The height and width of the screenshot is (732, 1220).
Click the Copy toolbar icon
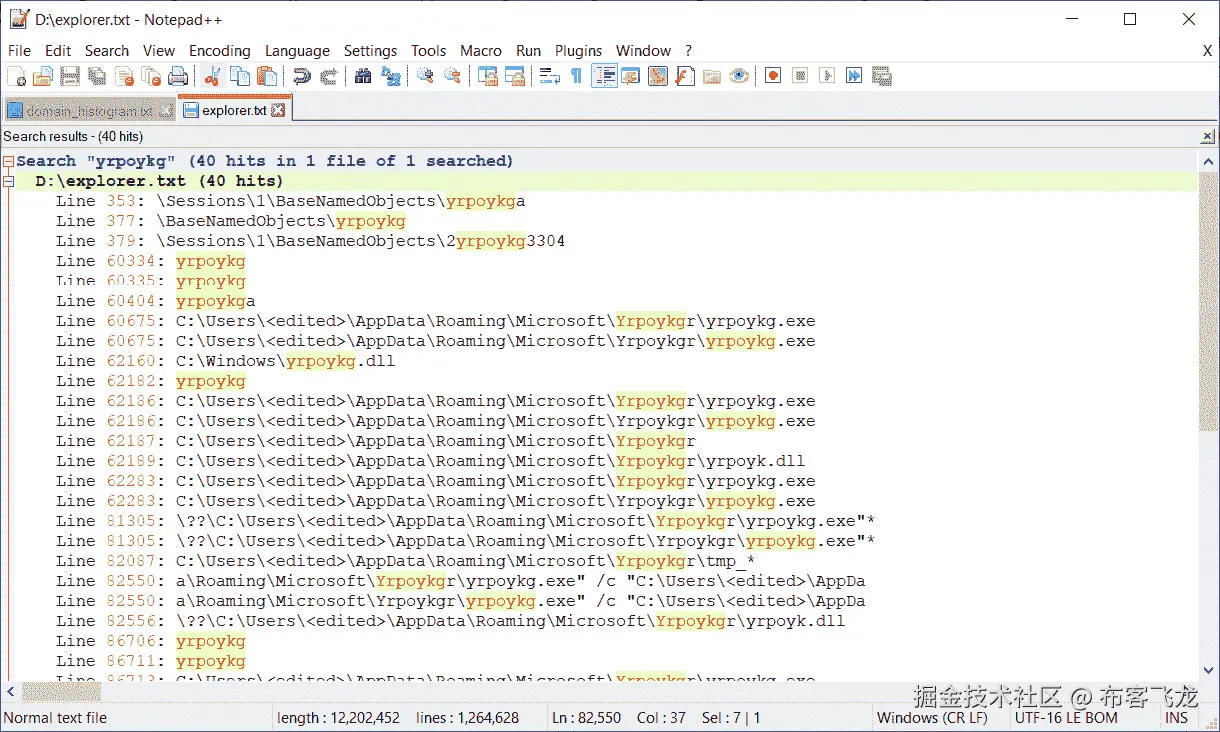tap(240, 76)
